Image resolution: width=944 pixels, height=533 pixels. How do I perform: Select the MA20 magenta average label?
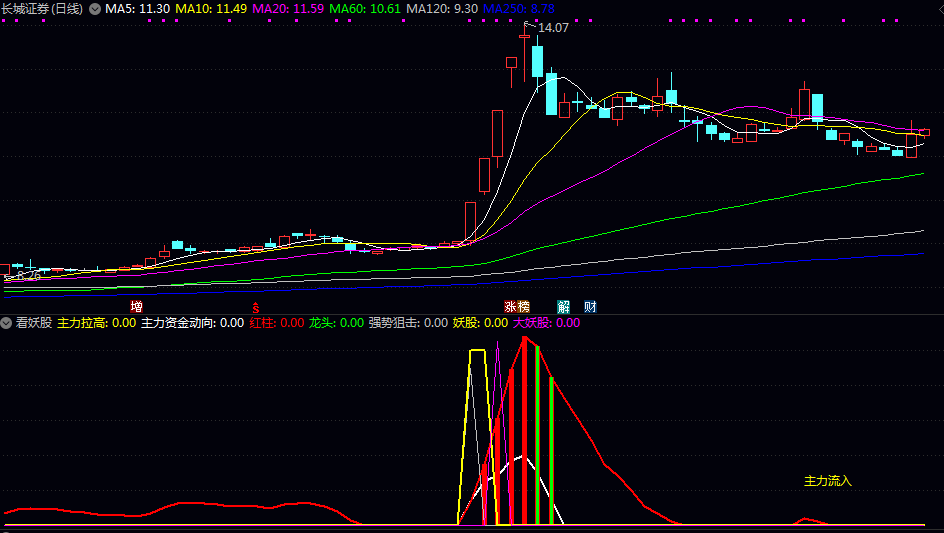288,9
